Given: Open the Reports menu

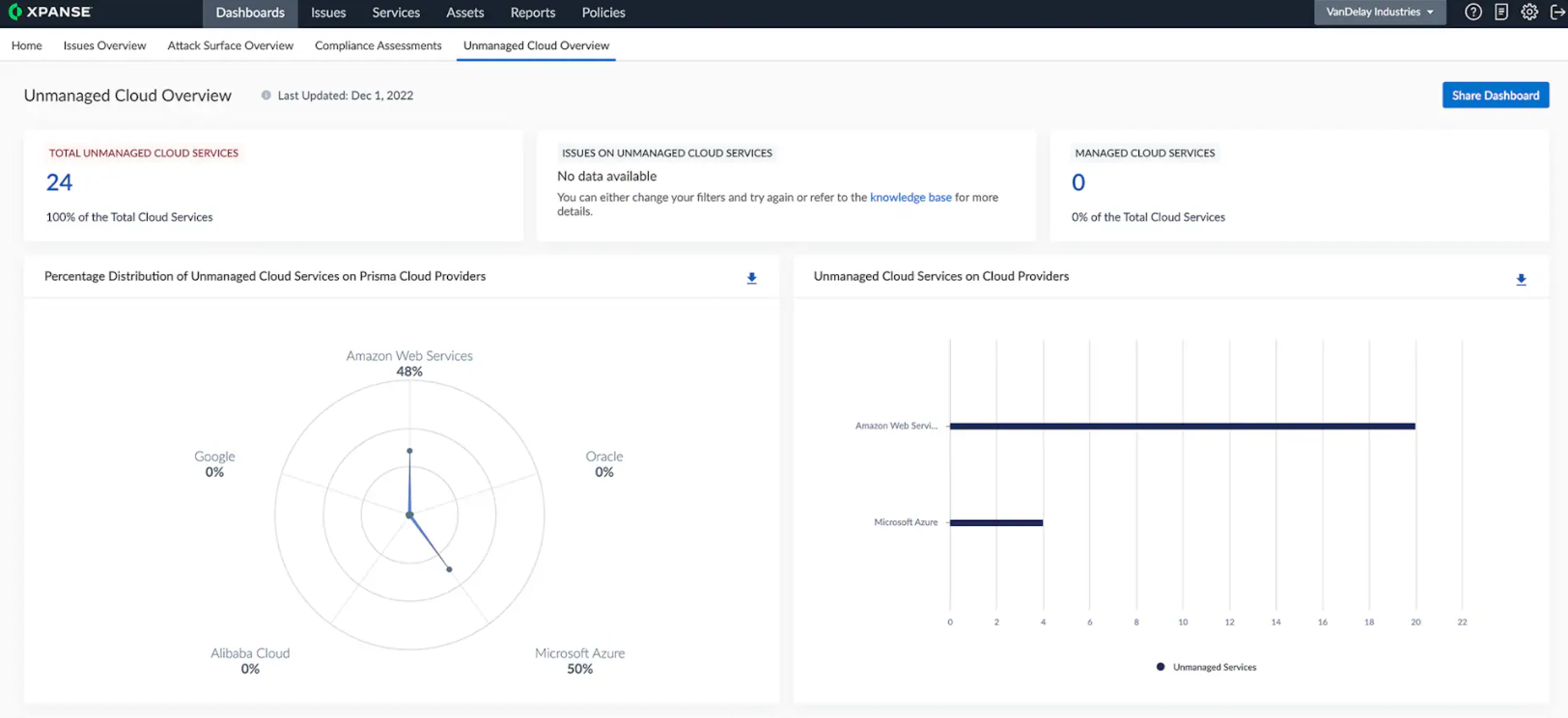Looking at the screenshot, I should pyautogui.click(x=533, y=13).
